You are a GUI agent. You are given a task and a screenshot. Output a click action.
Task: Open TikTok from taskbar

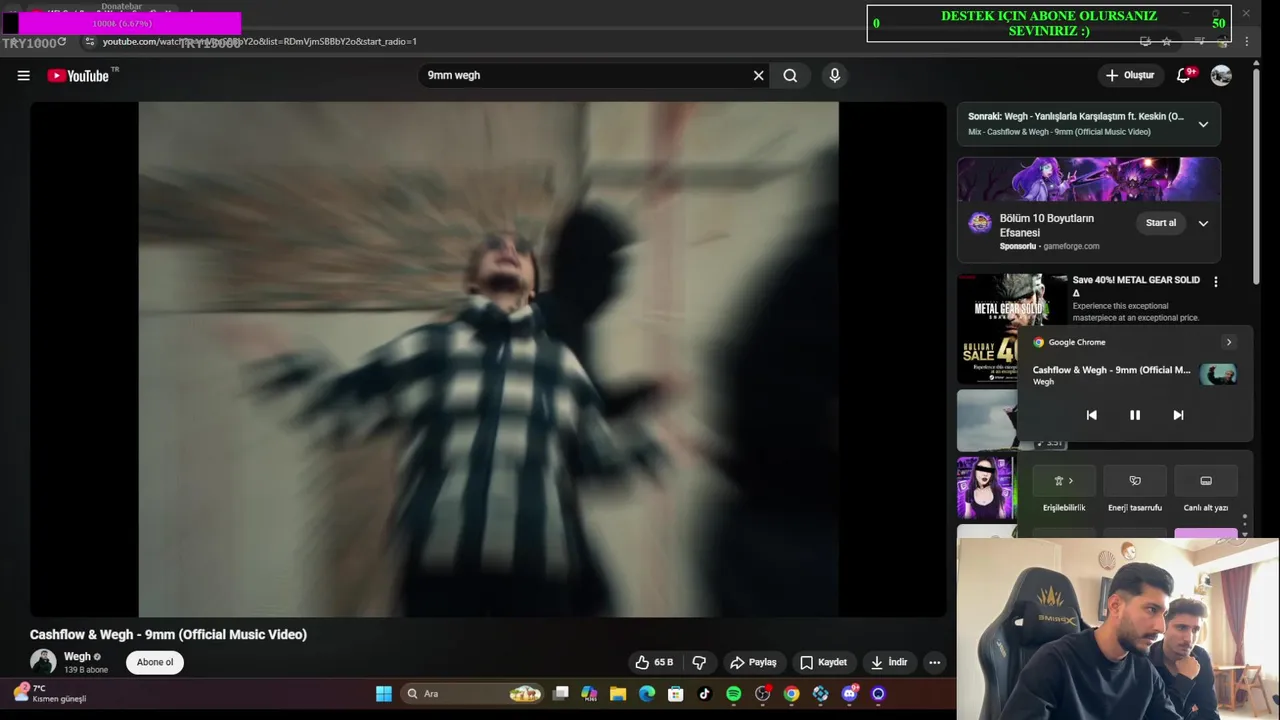pos(705,693)
